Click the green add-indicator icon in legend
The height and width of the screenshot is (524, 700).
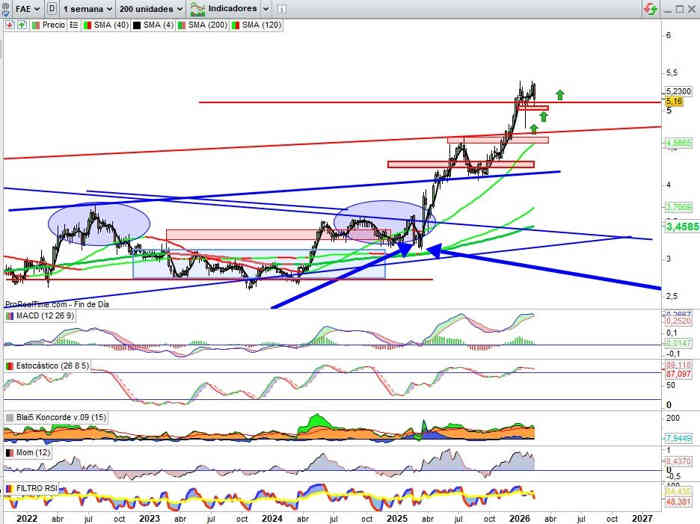point(20,23)
